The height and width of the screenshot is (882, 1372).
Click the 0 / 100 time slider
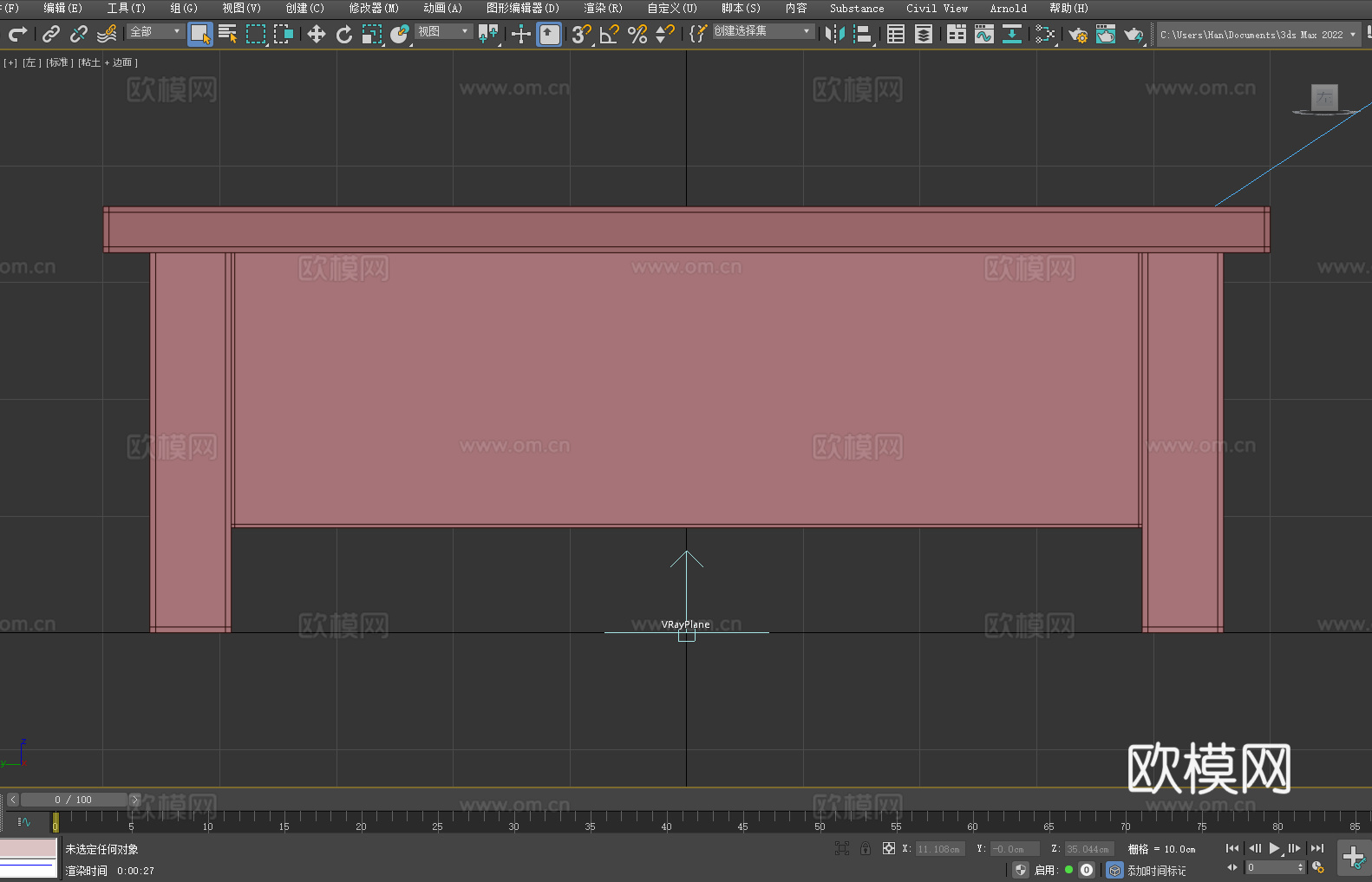[74, 800]
